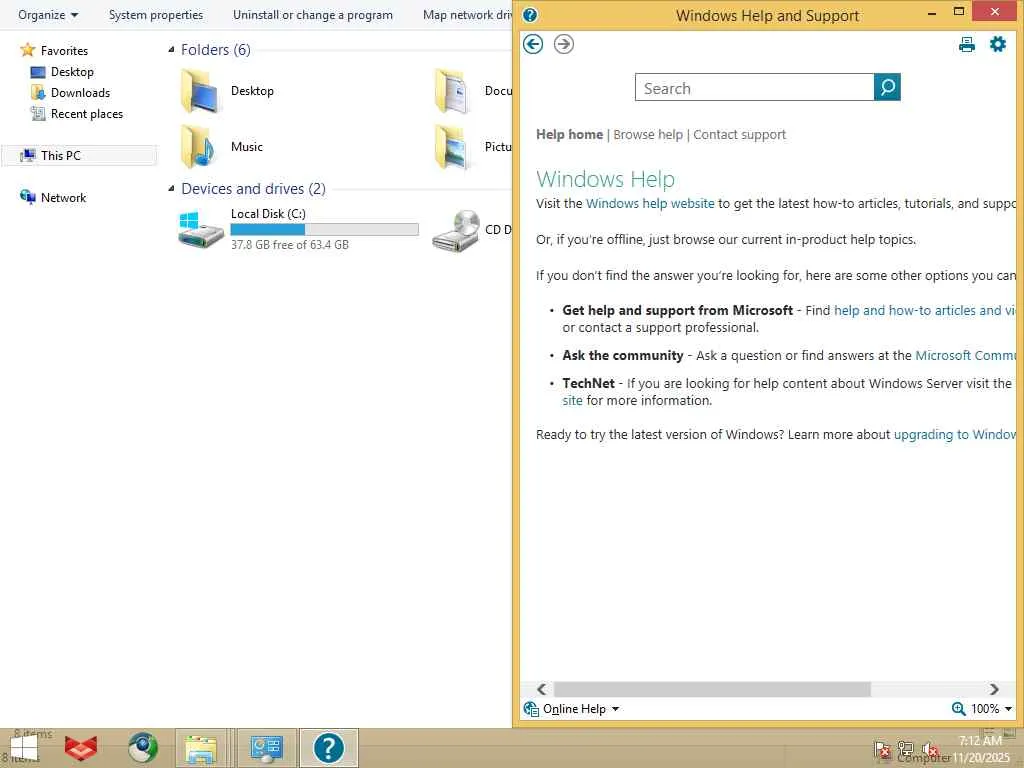Print the help page
The width and height of the screenshot is (1024, 768).
point(967,44)
